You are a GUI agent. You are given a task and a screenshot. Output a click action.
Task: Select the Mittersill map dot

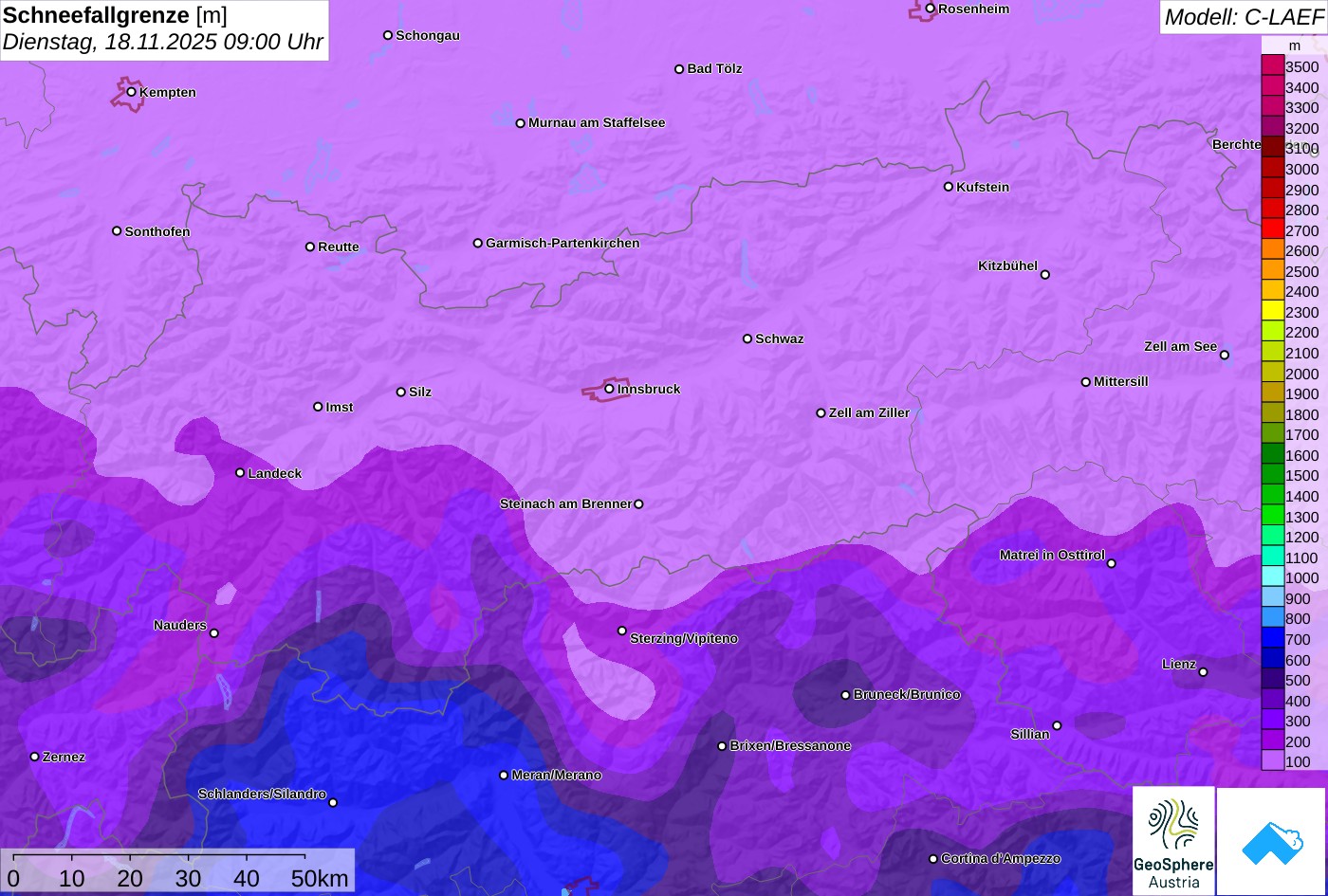(1086, 382)
